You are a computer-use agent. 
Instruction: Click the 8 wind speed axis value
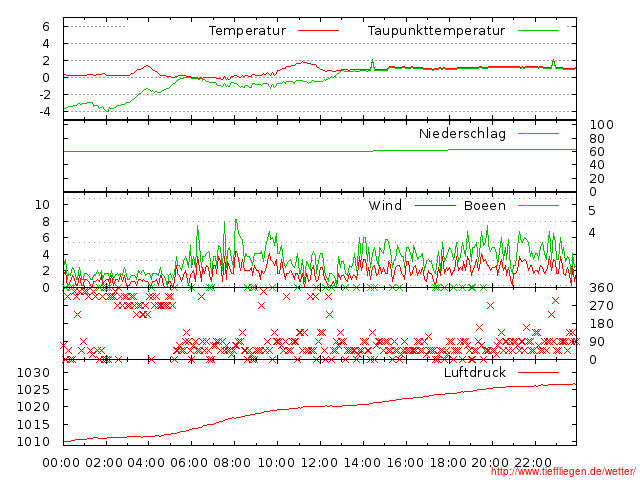click(46, 222)
